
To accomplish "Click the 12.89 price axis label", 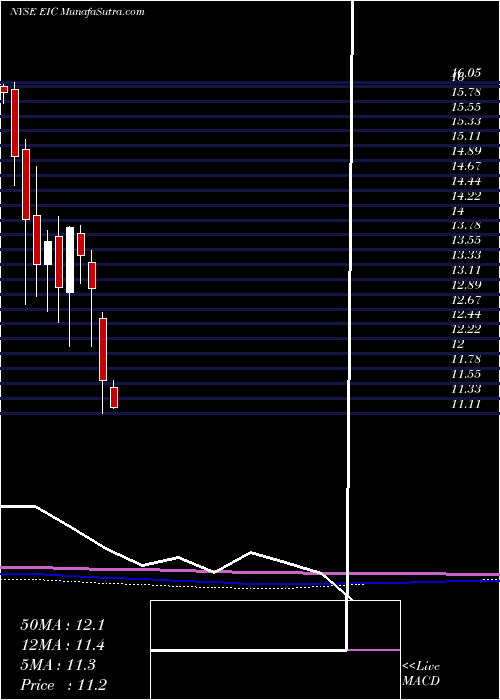I will coord(466,285).
